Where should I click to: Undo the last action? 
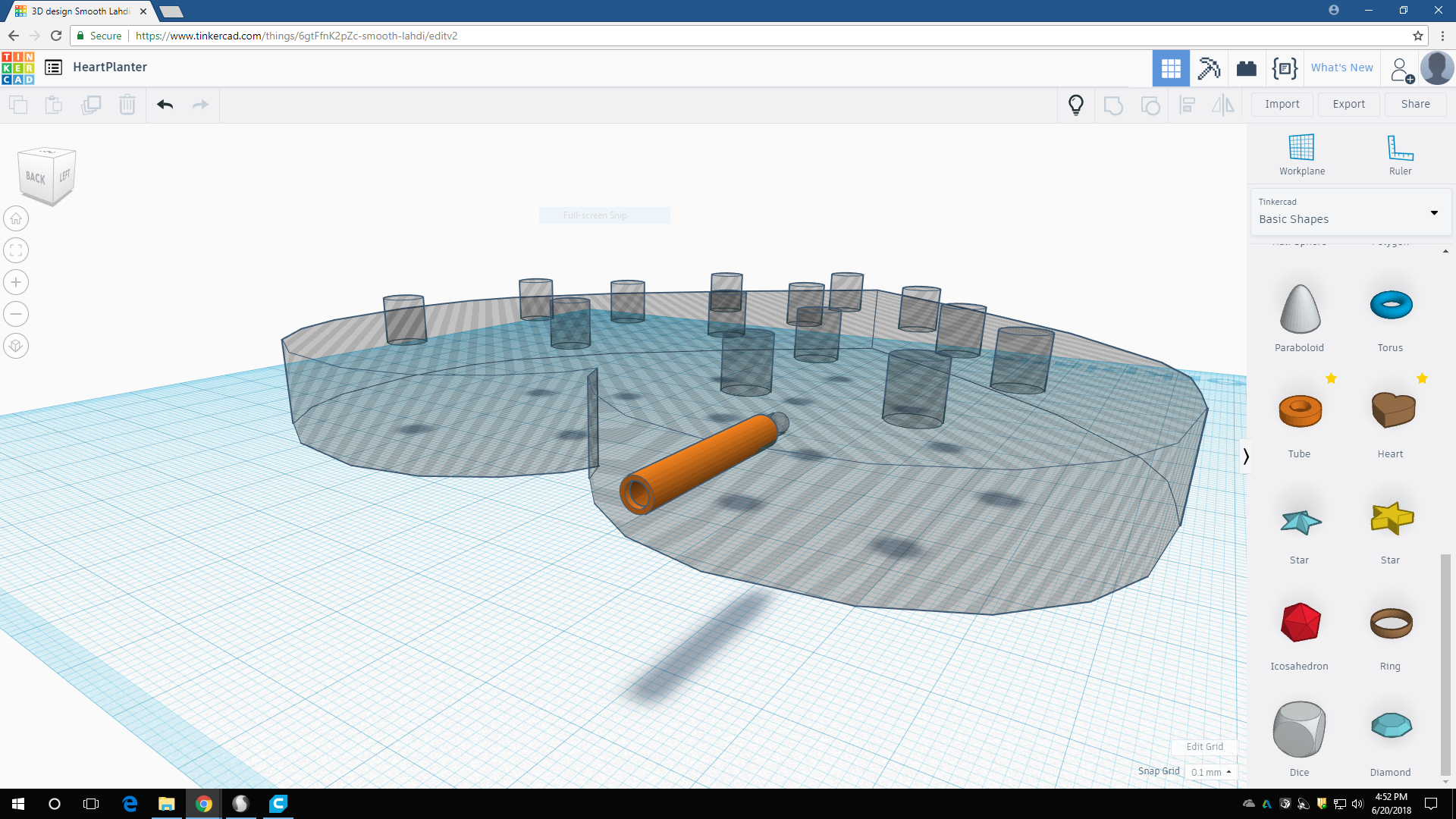pyautogui.click(x=165, y=105)
